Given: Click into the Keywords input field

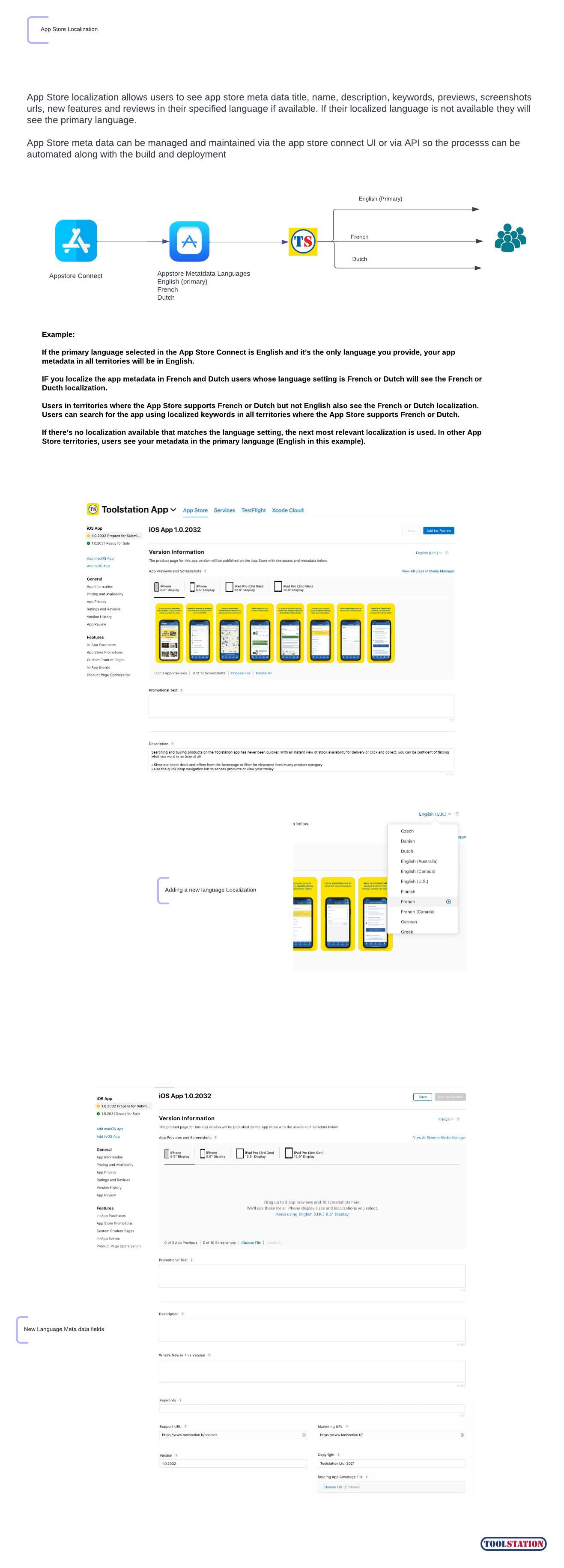Looking at the screenshot, I should click(x=312, y=1408).
